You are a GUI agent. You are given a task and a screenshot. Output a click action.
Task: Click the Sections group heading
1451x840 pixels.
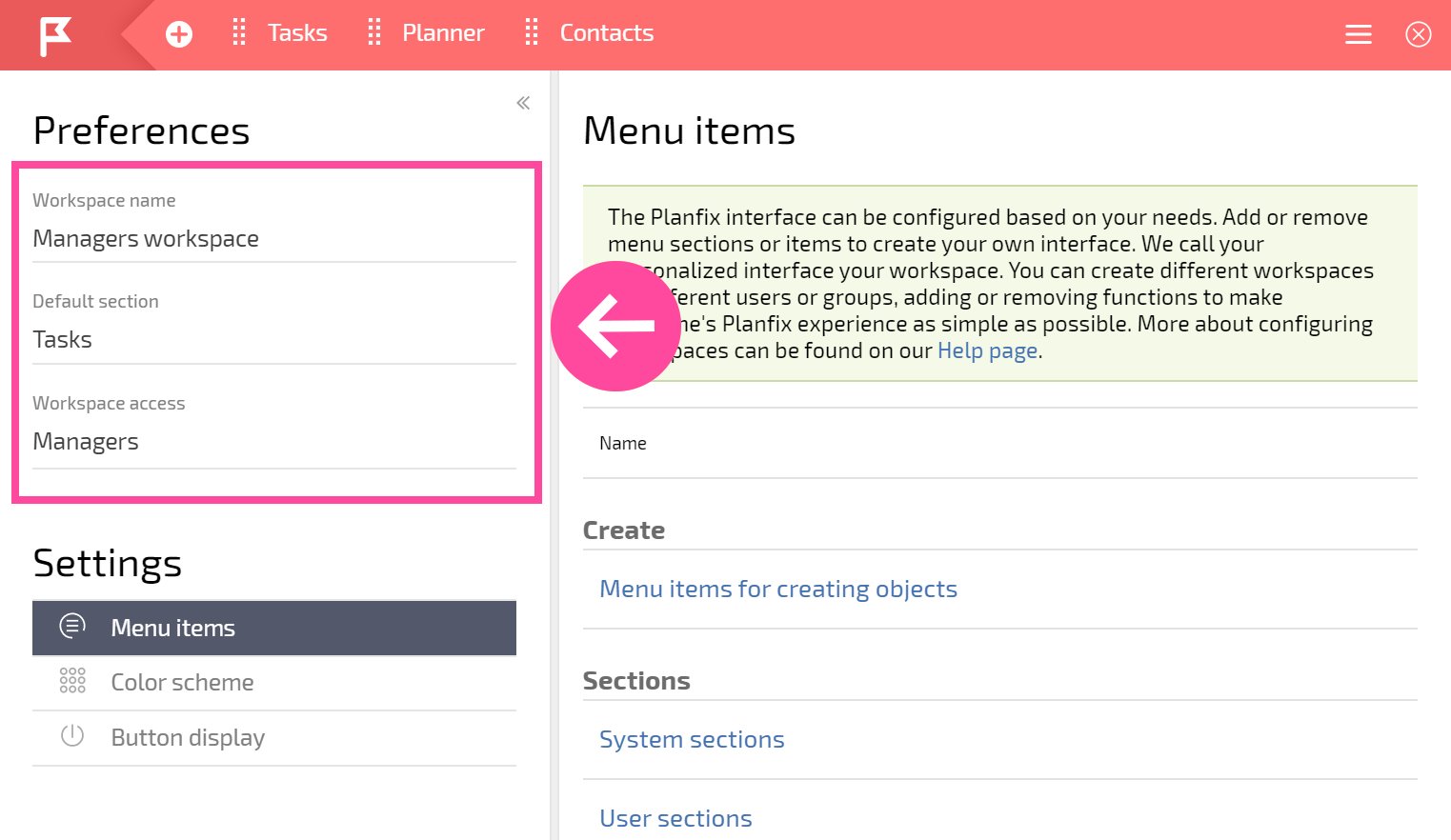[x=636, y=681]
